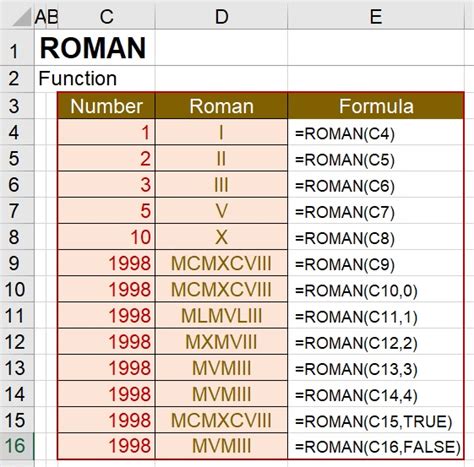The height and width of the screenshot is (467, 474).
Task: Select cell showing MLMVLIII
Action: [x=221, y=316]
